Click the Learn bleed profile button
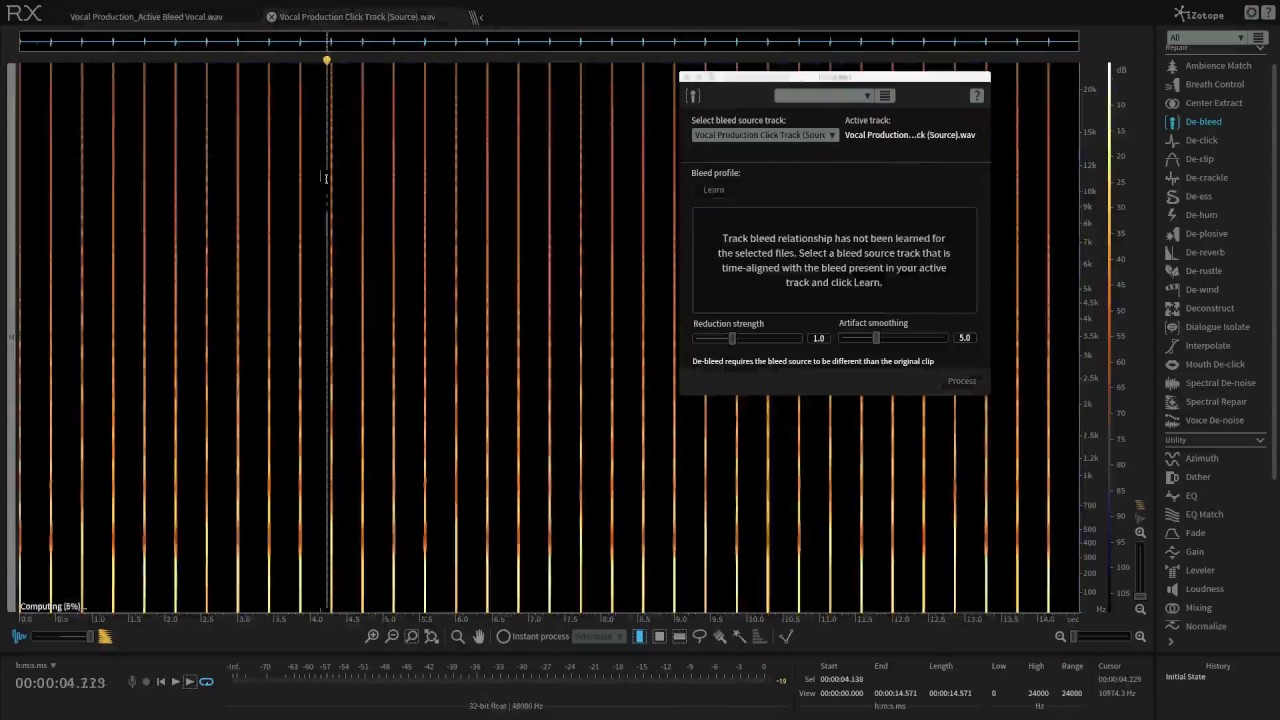The width and height of the screenshot is (1280, 720). (x=714, y=190)
